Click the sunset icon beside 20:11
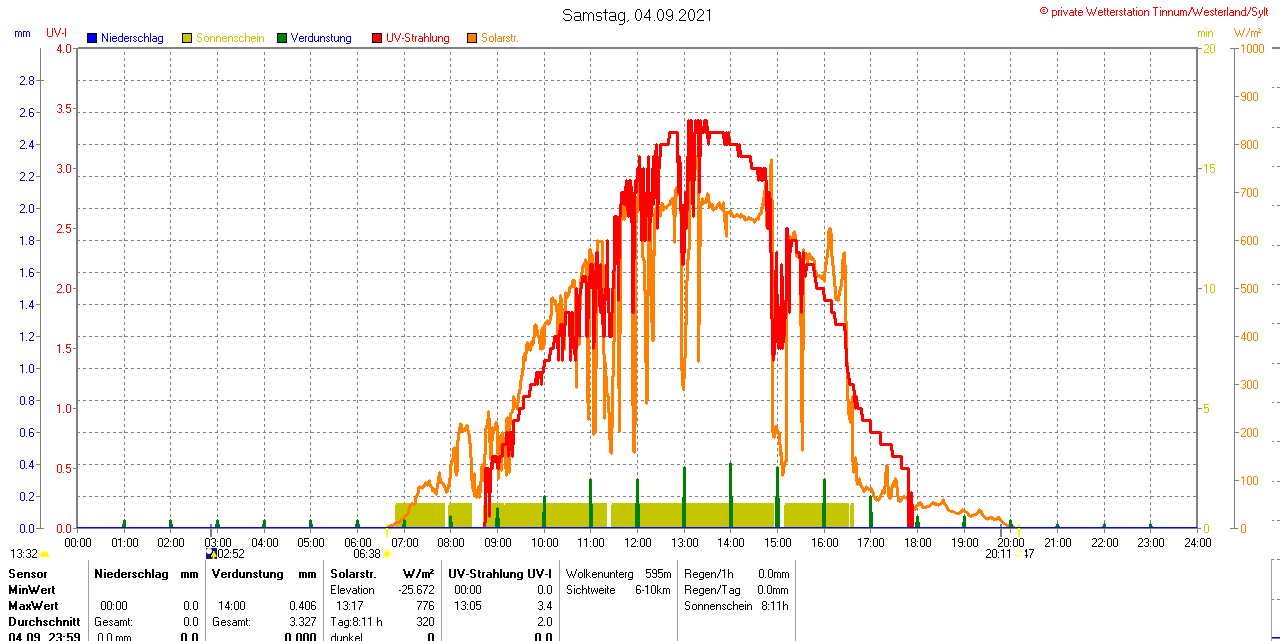 (x=1018, y=554)
